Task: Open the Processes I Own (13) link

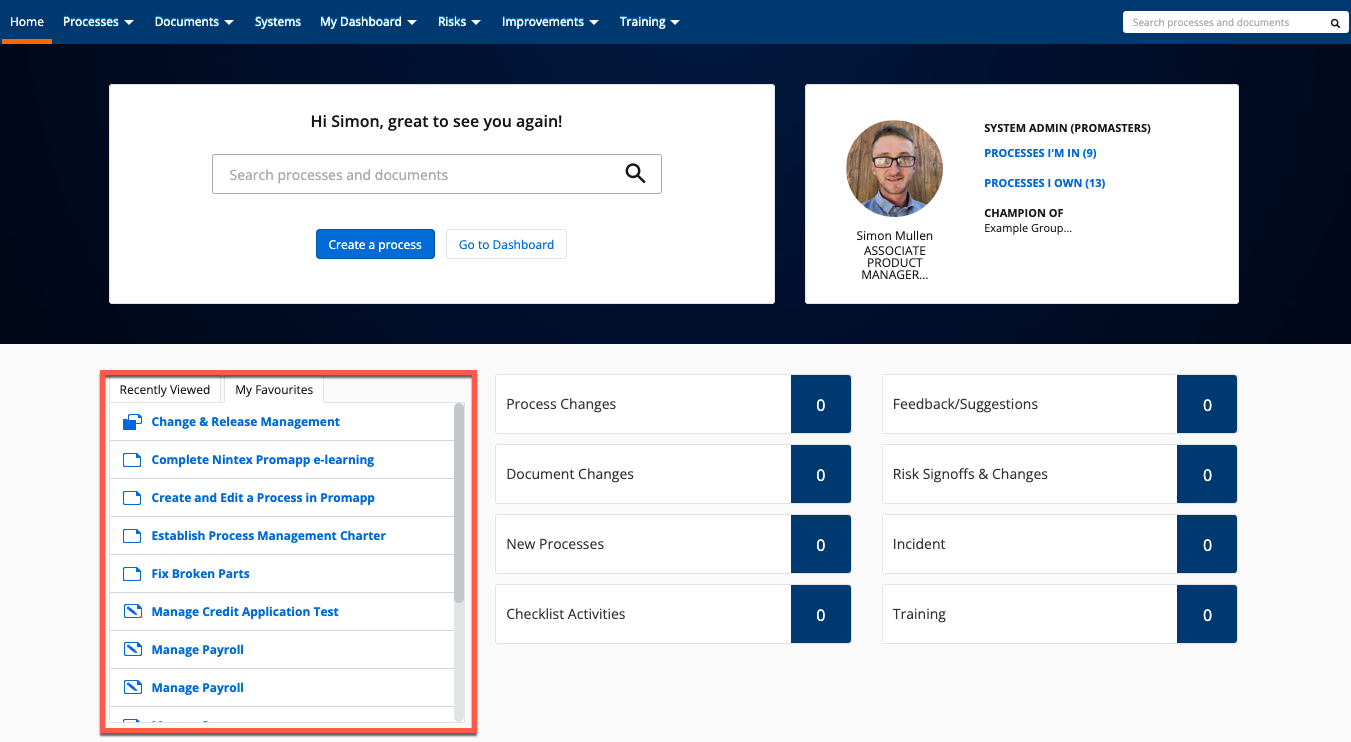Action: pyautogui.click(x=1044, y=183)
